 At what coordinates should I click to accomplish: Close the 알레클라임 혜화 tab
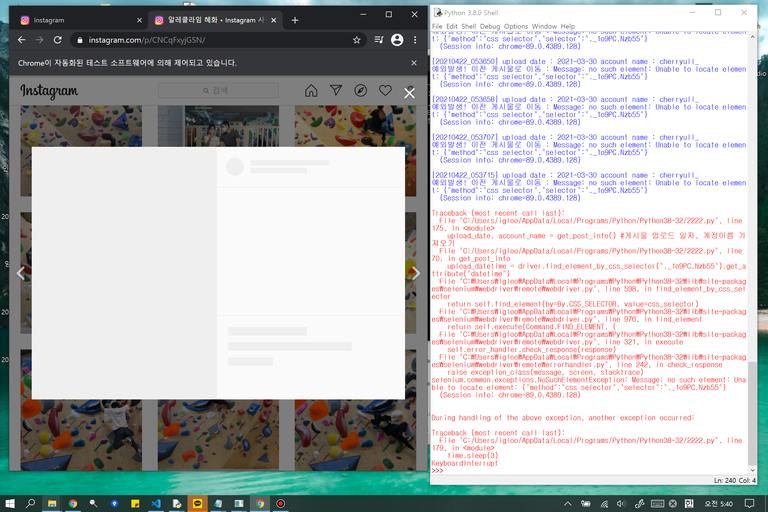click(x=273, y=20)
